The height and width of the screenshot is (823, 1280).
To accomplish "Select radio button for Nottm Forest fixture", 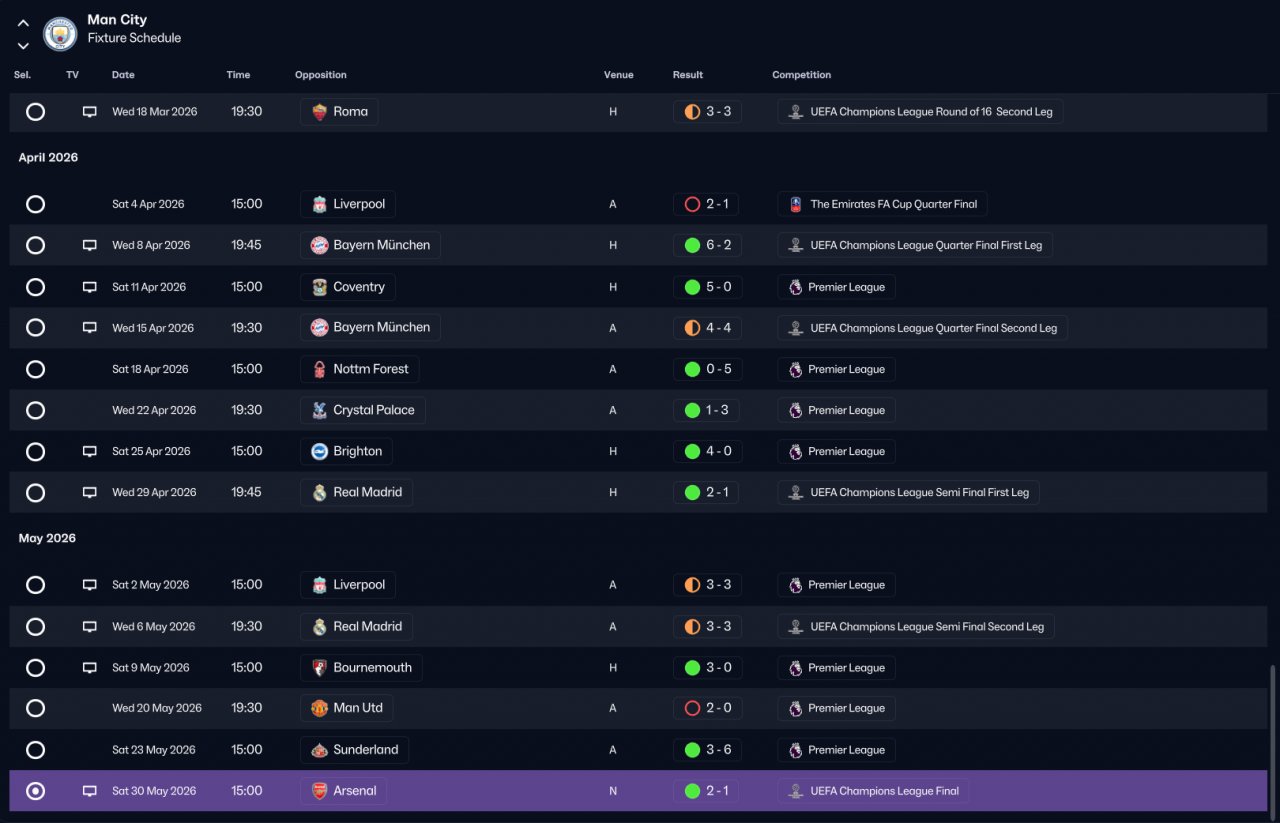I will [35, 369].
